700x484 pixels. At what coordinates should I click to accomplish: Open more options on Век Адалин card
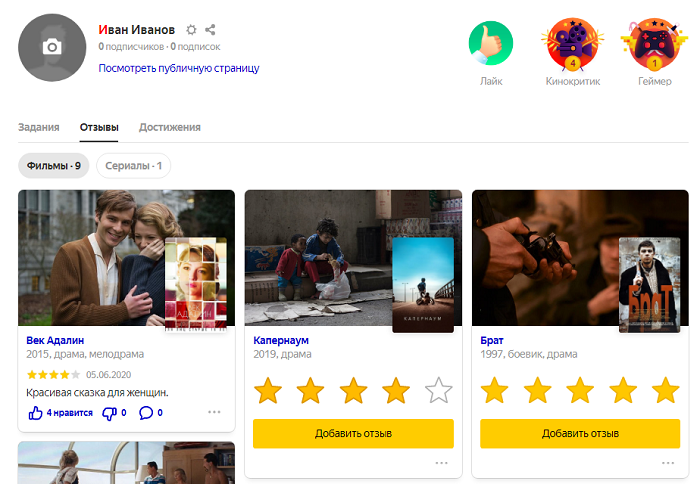pos(214,412)
